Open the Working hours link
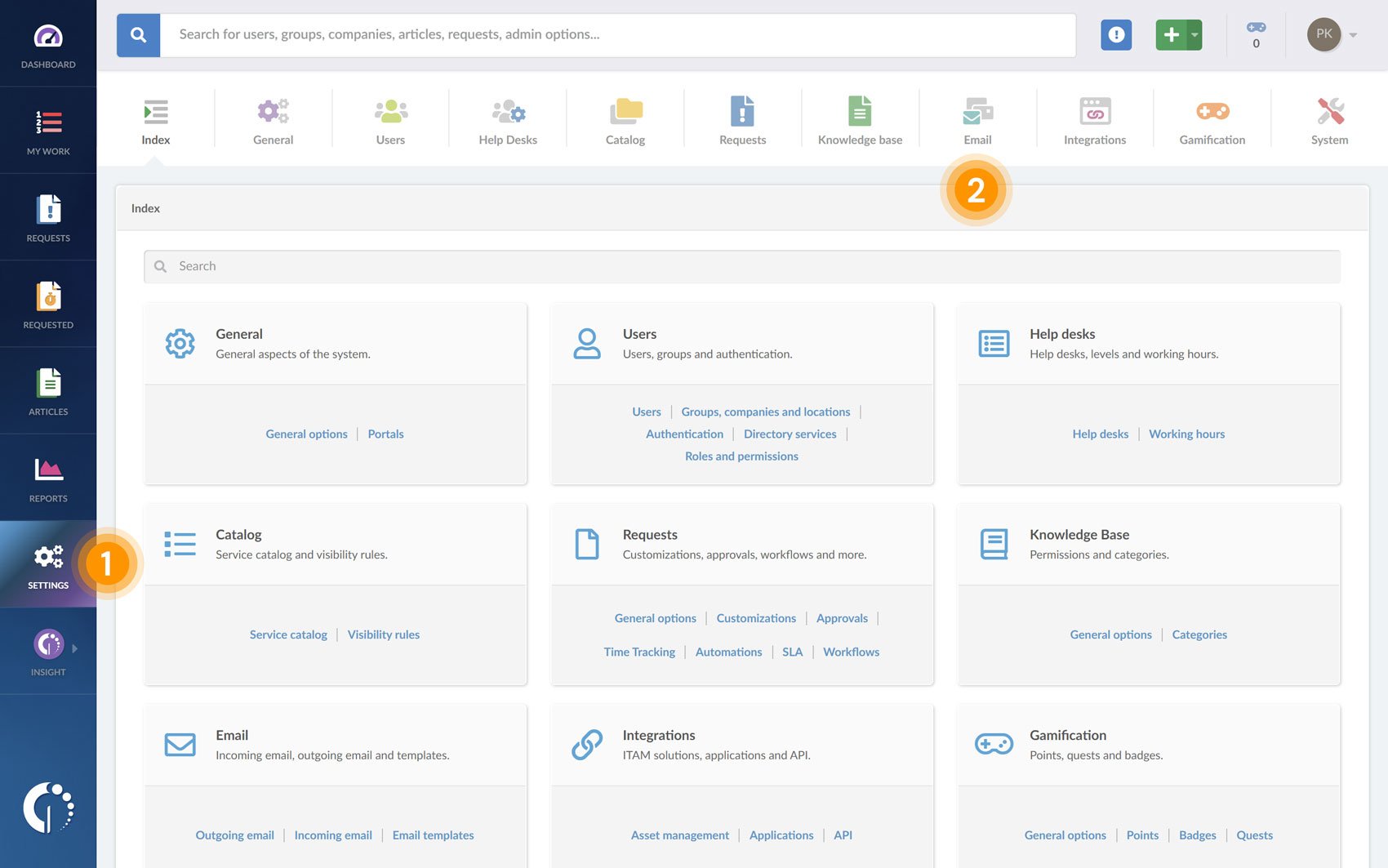This screenshot has height=868, width=1388. pos(1186,434)
